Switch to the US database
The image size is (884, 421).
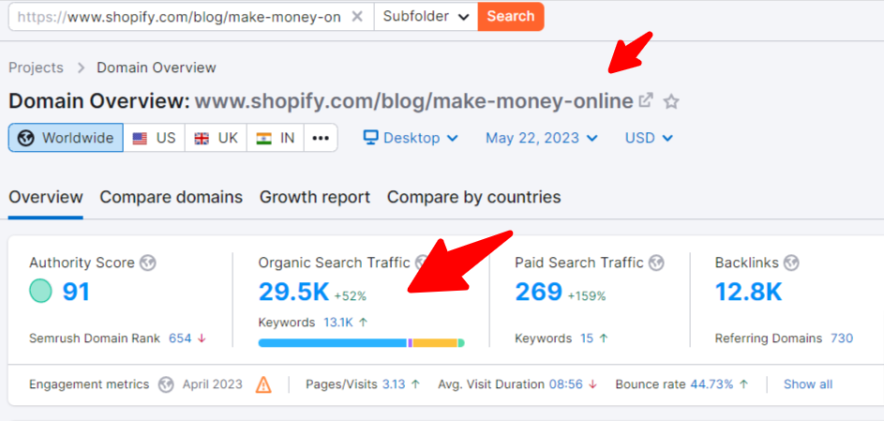[x=154, y=138]
